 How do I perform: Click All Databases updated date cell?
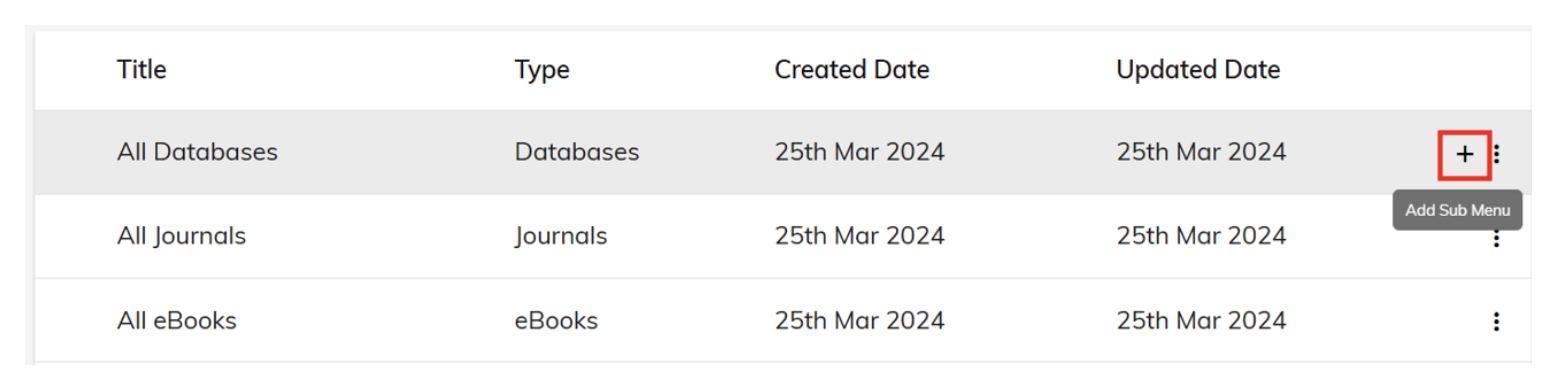click(x=1201, y=152)
